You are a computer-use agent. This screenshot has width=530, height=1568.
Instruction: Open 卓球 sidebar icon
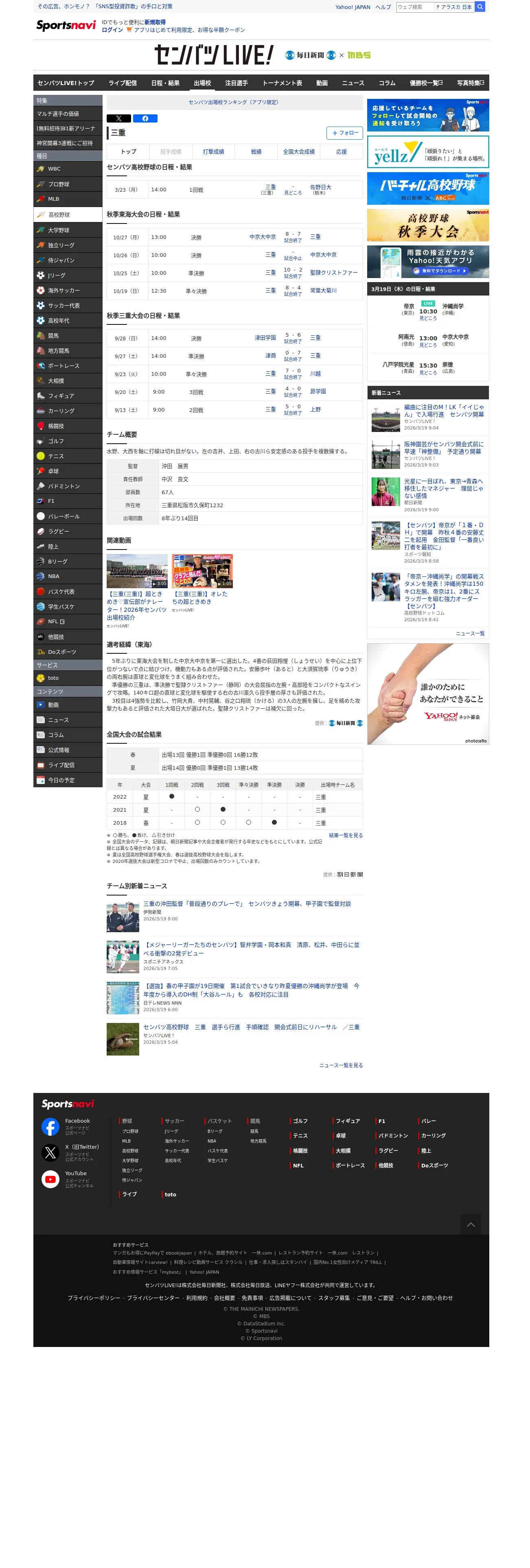40,471
